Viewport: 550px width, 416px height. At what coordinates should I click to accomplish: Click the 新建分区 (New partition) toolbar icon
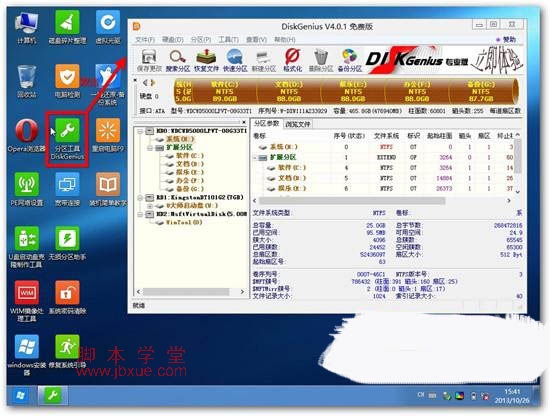[x=264, y=60]
